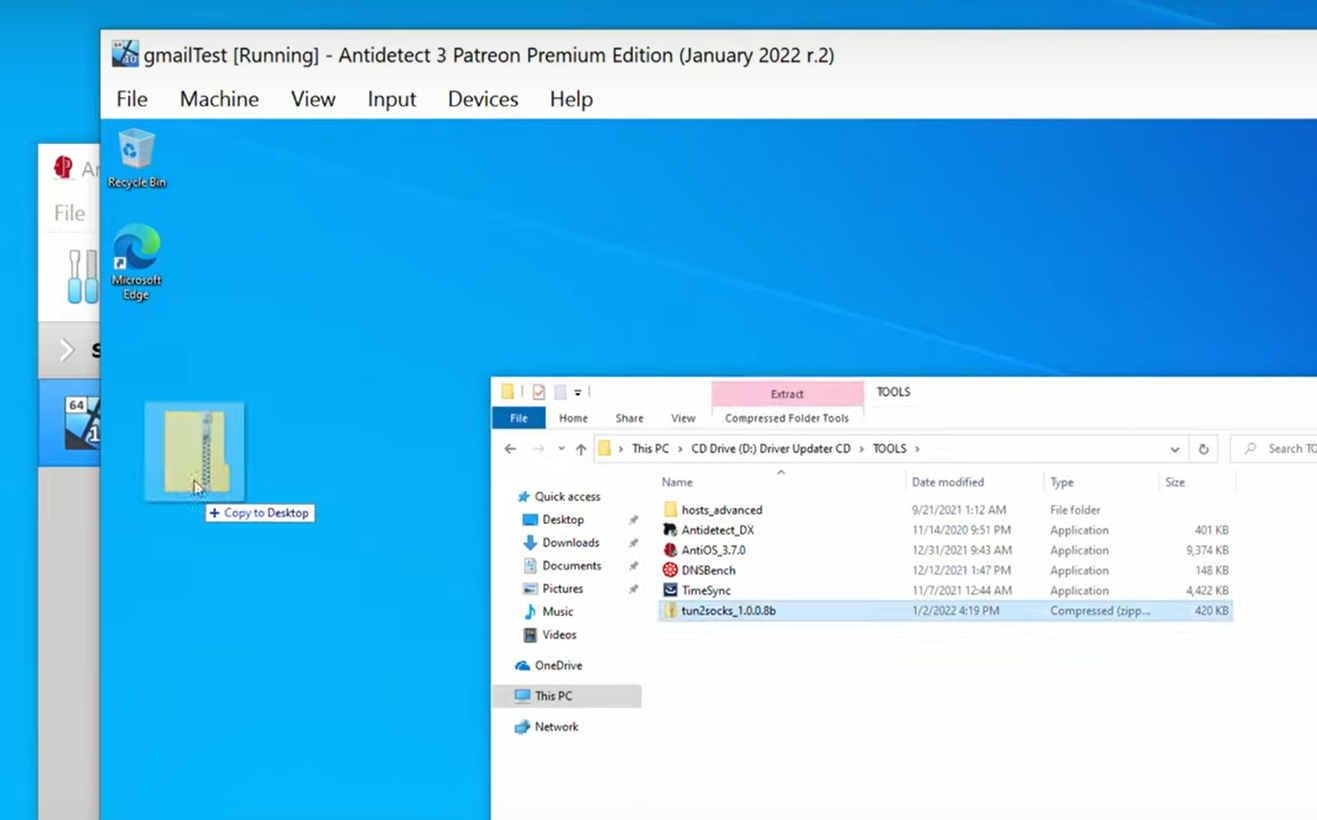Switch to the Home ribbon tab

573,418
